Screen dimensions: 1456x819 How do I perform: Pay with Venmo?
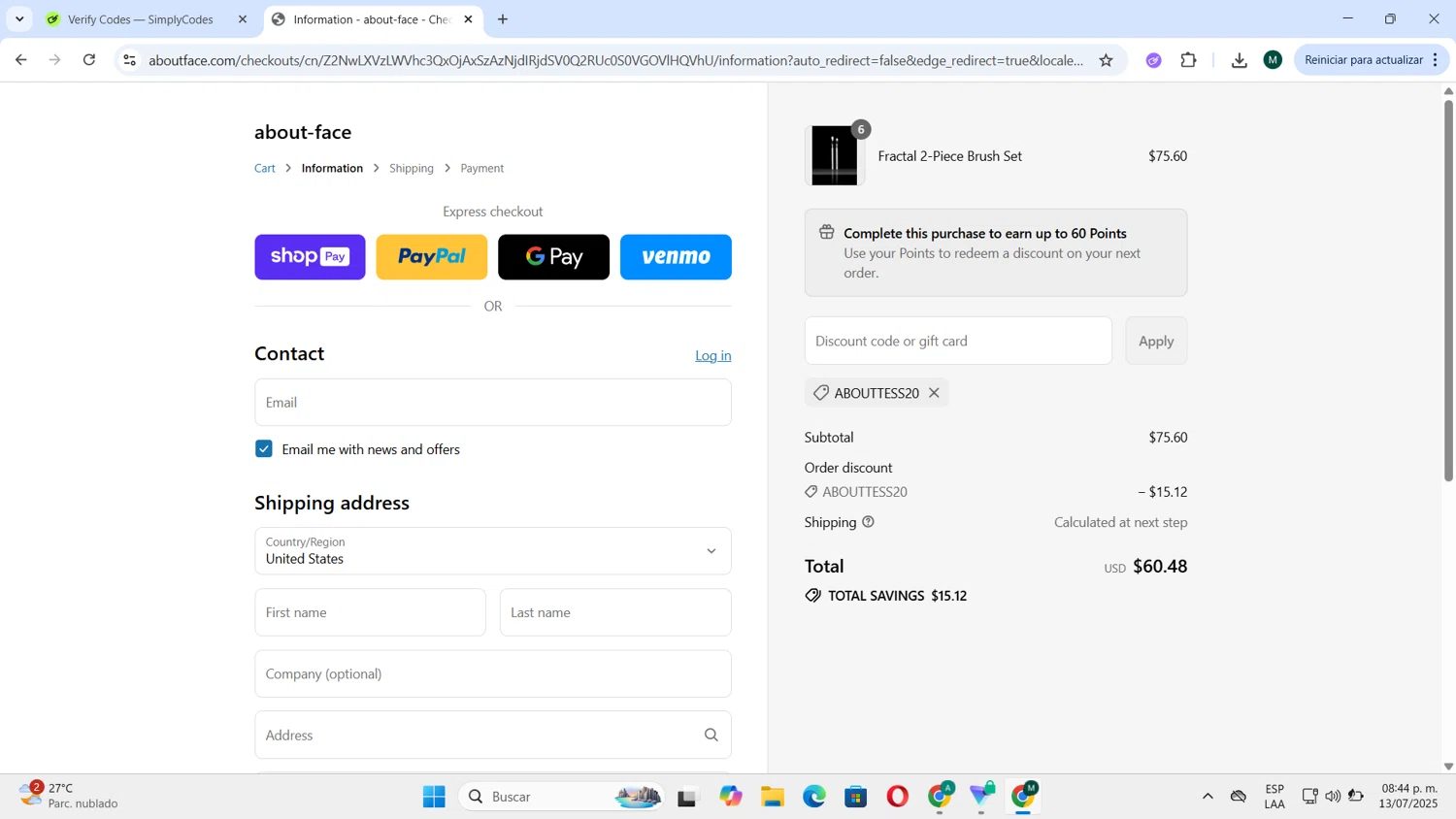[676, 257]
